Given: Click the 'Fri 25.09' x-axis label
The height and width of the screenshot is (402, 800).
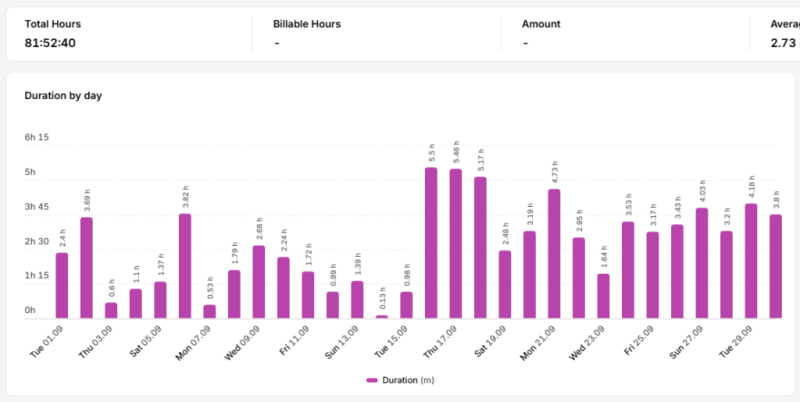Looking at the screenshot, I should [x=639, y=340].
